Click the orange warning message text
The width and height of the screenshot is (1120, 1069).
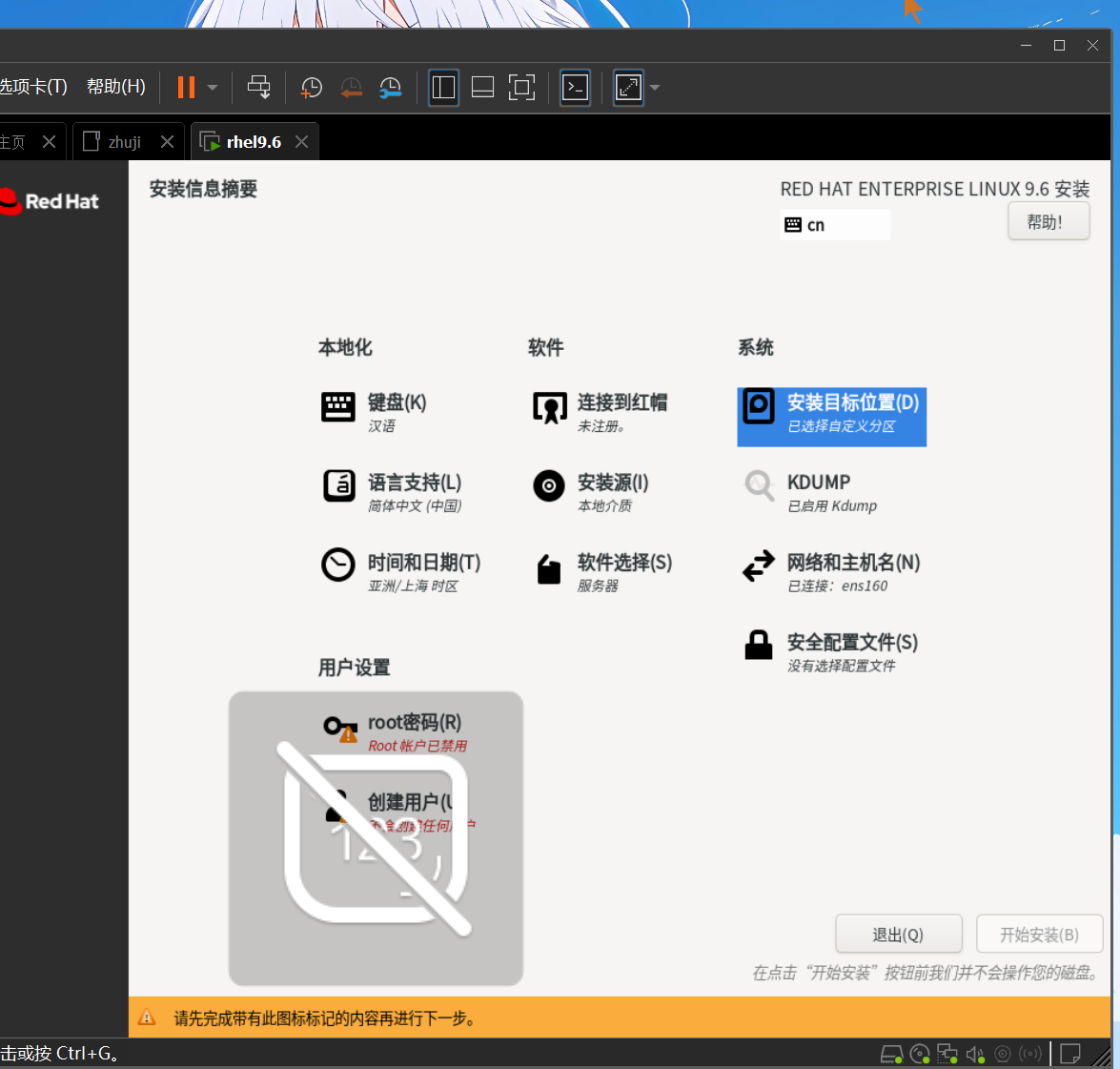tap(326, 1018)
